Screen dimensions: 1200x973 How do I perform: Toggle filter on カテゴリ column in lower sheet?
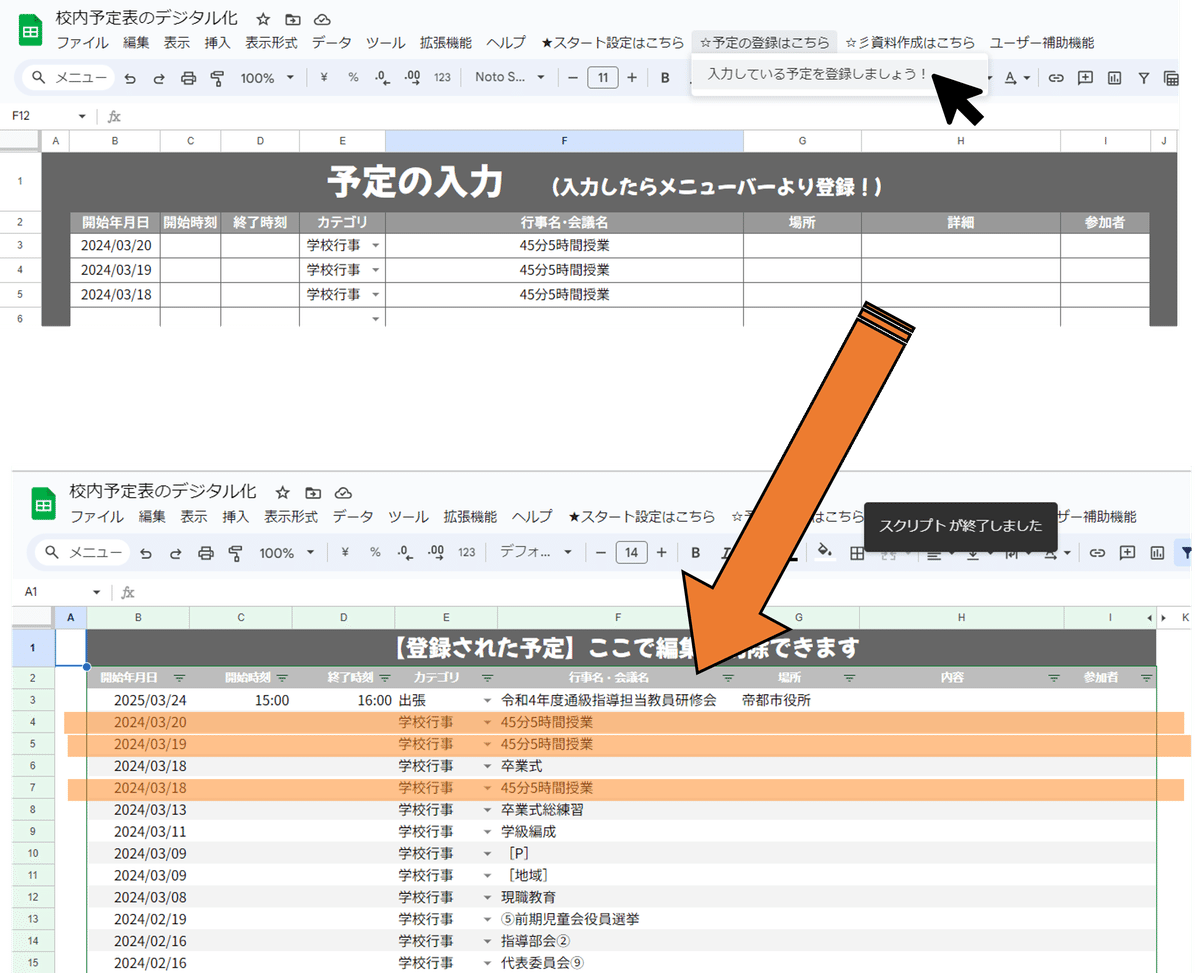click(487, 678)
